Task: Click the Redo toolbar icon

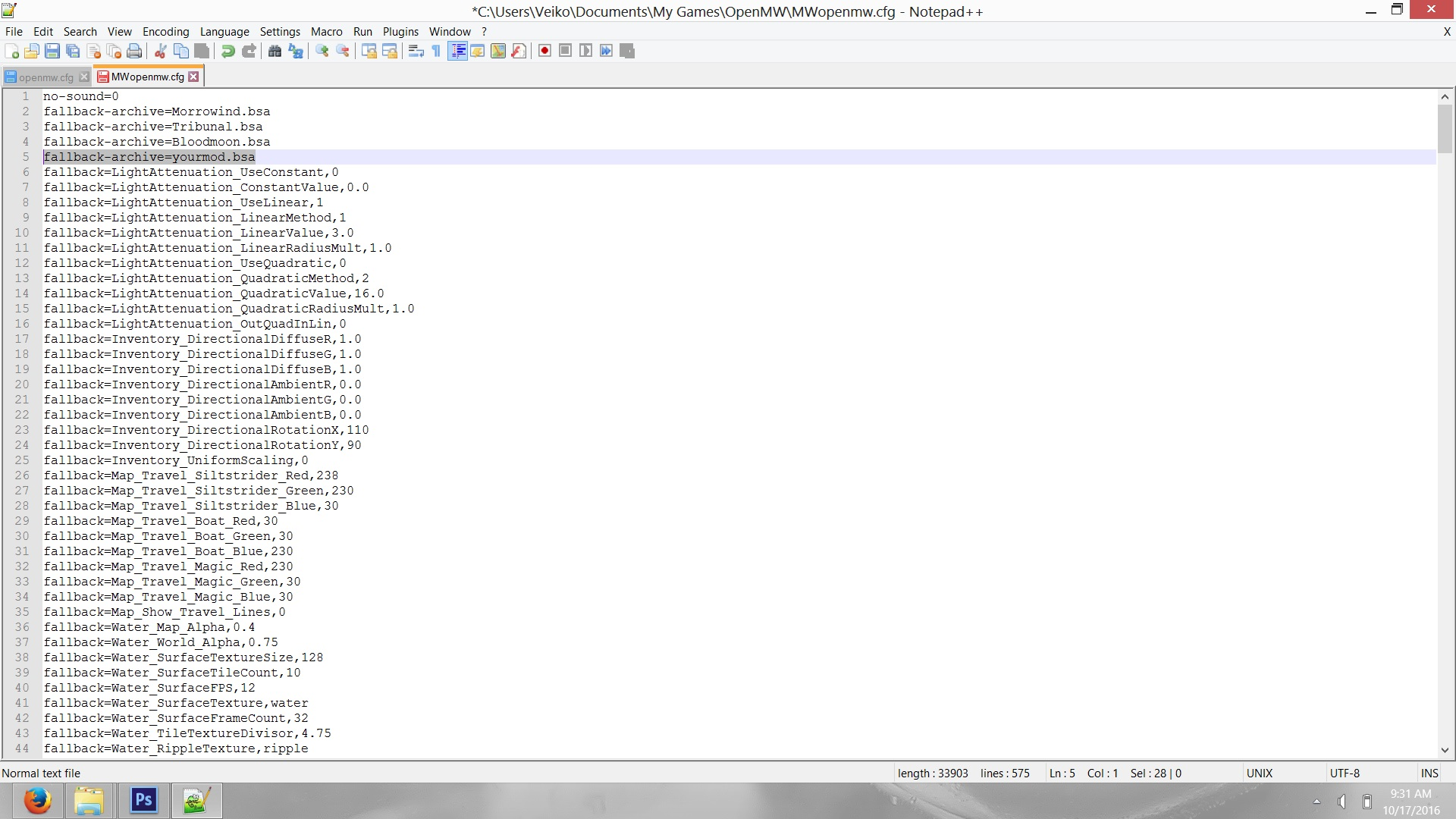Action: [249, 51]
